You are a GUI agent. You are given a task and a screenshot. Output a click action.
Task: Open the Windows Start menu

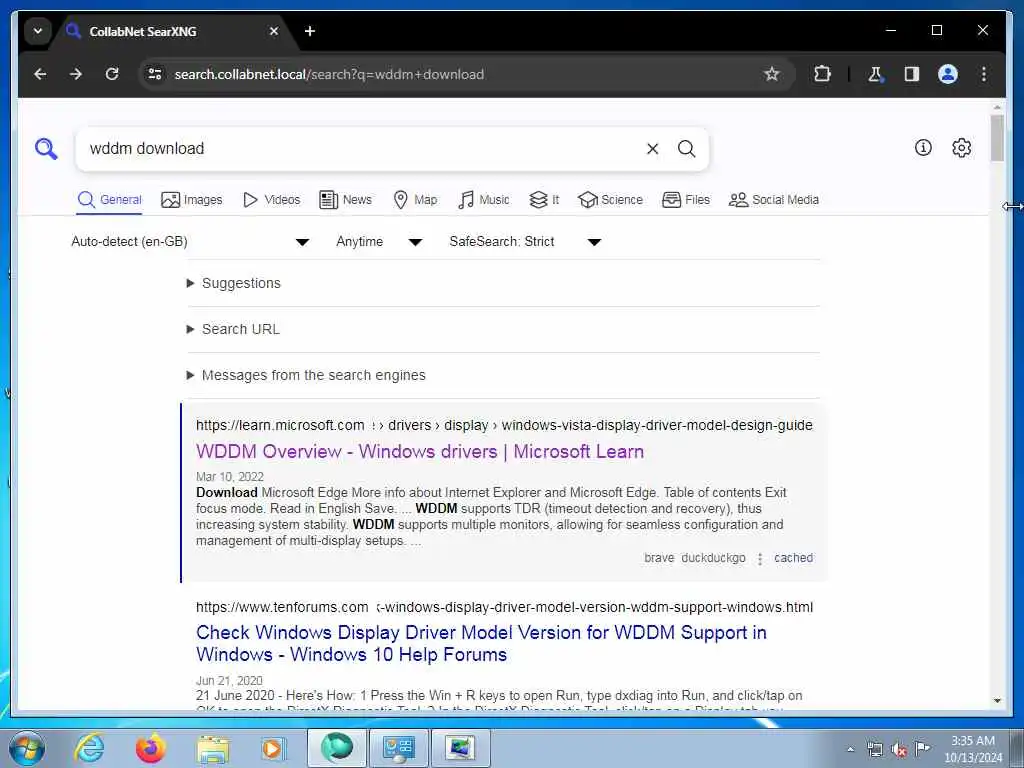point(27,748)
